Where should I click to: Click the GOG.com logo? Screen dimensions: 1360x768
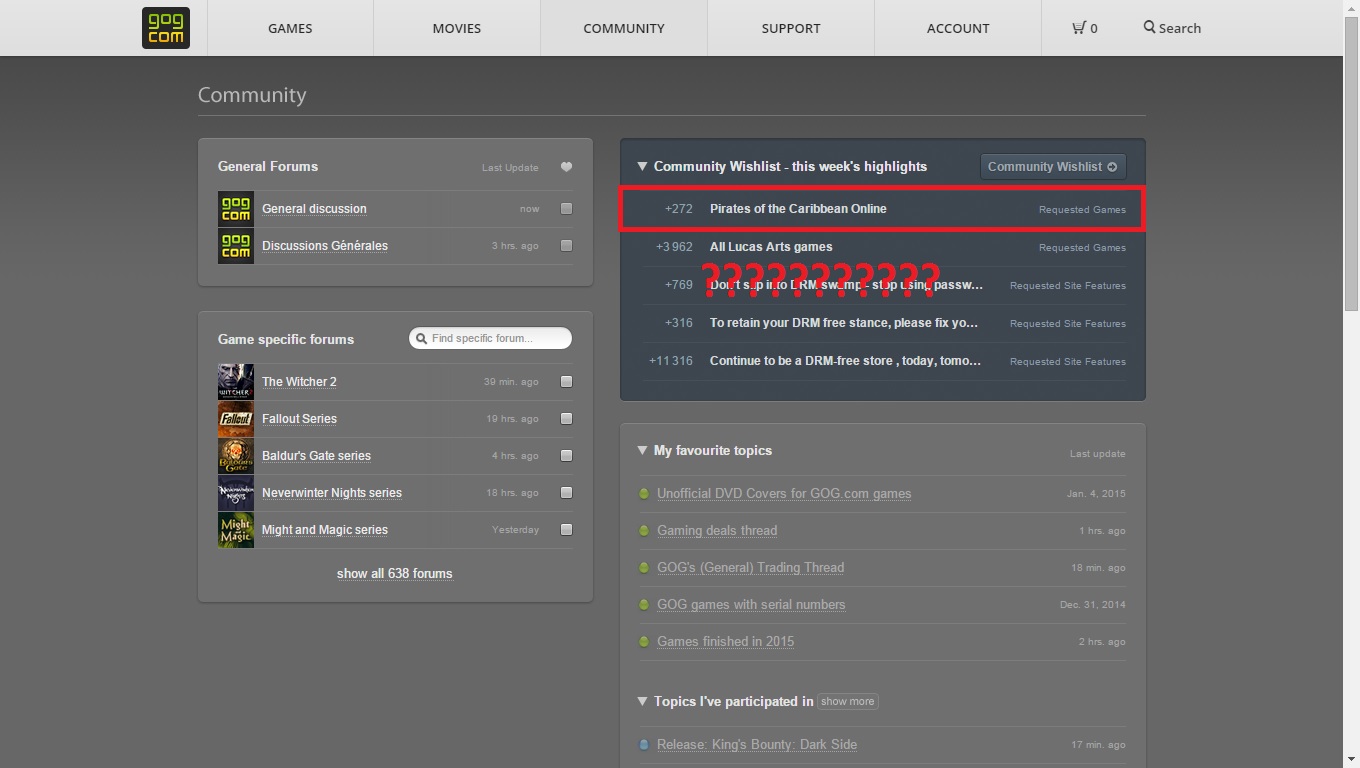165,28
